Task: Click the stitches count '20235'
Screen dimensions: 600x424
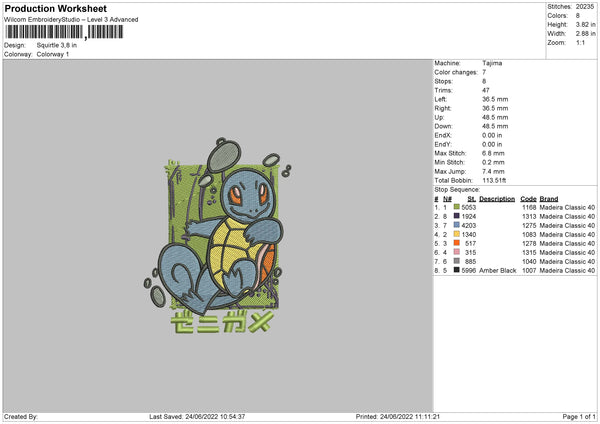Action: click(585, 7)
